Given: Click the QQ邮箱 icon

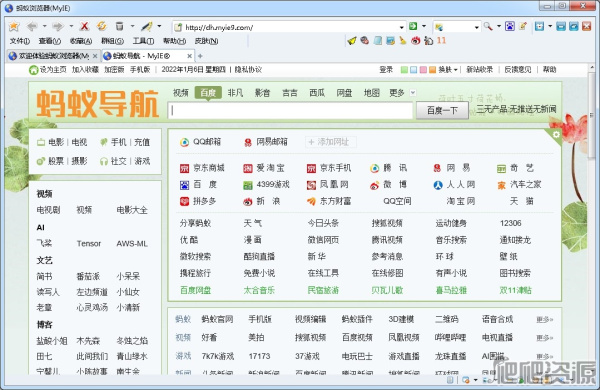Looking at the screenshot, I should (x=184, y=142).
